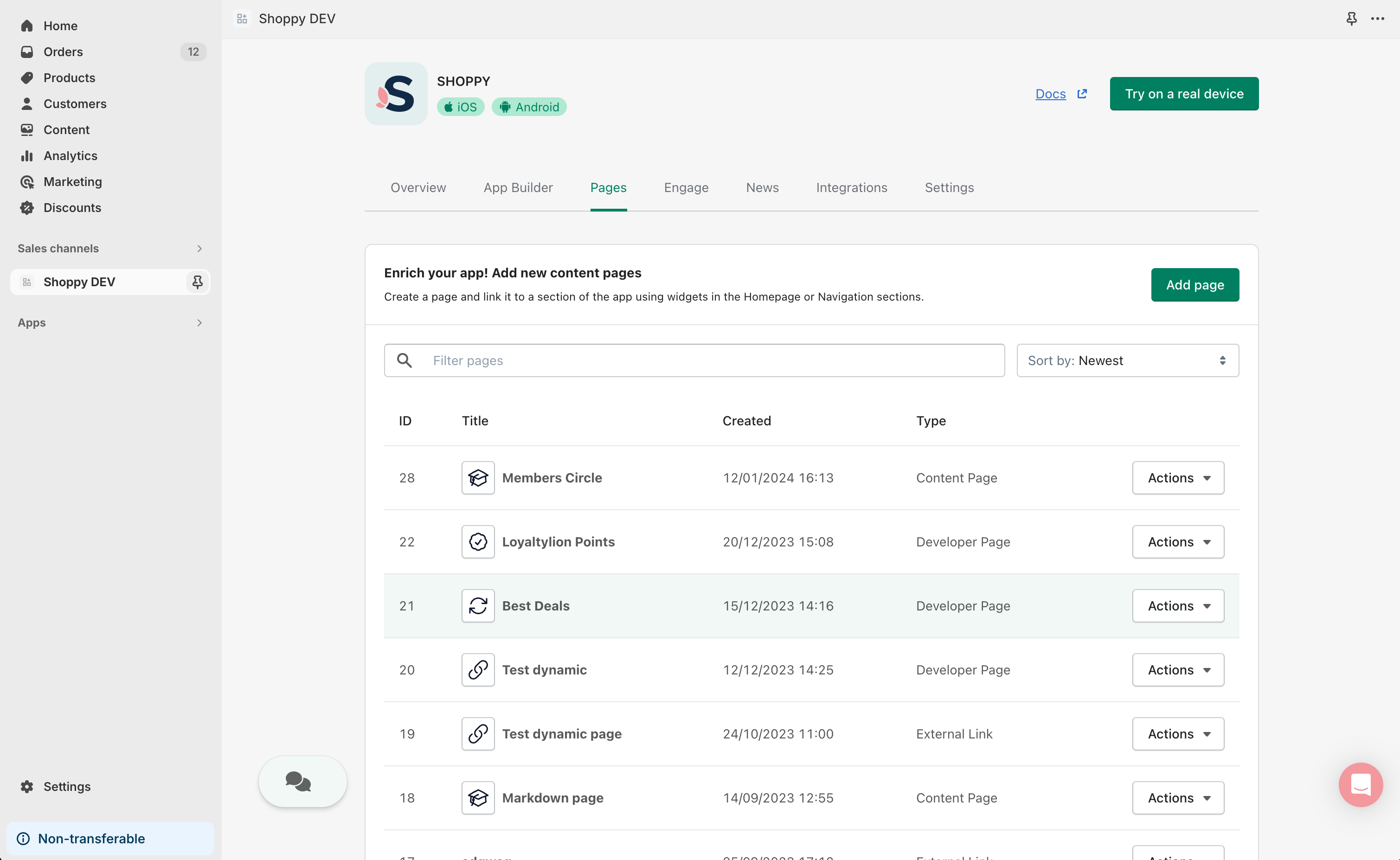
Task: Expand the Sales channels section
Action: click(199, 249)
